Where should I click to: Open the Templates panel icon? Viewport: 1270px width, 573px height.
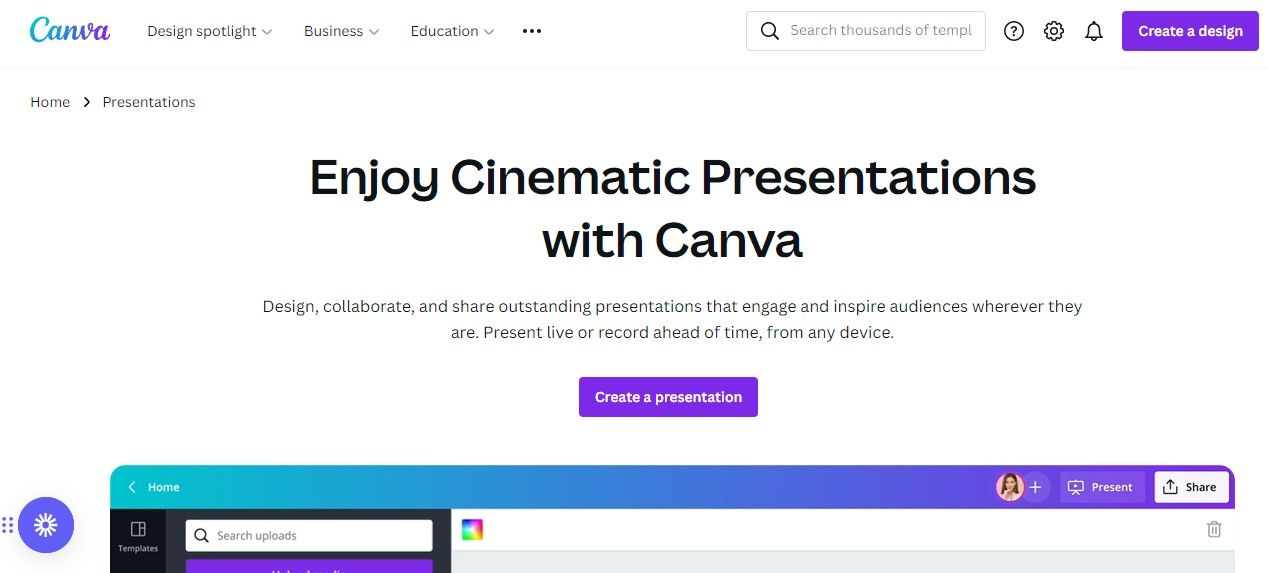[x=138, y=536]
